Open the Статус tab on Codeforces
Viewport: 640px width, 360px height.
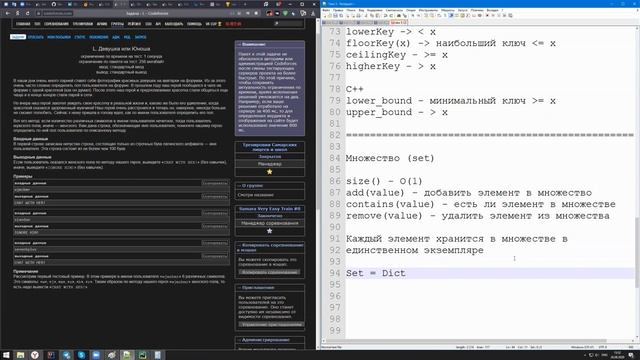80,37
